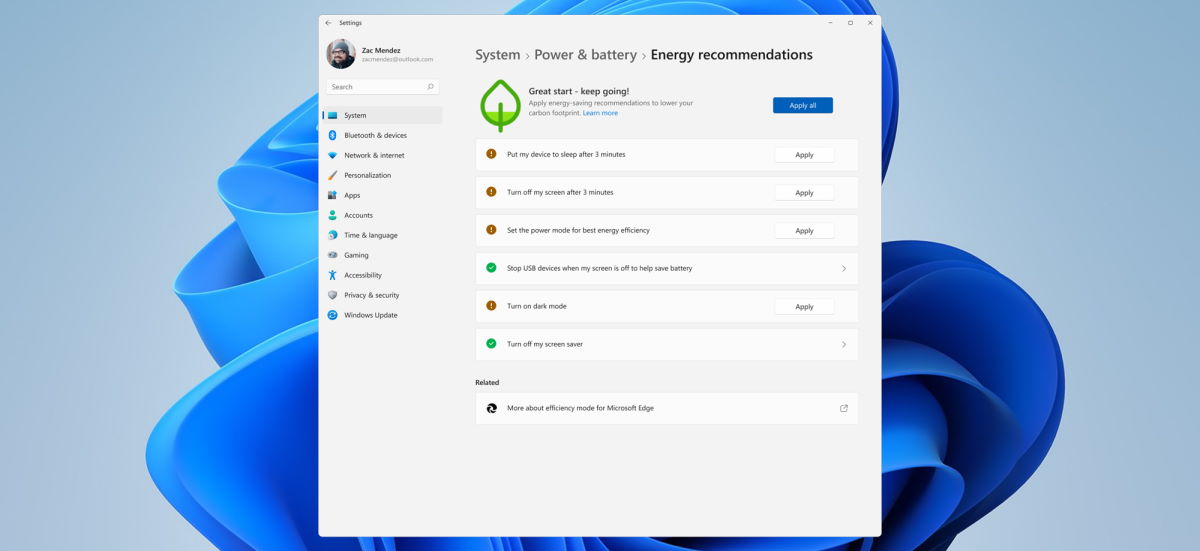Click the Network & internet wifi icon
The image size is (1200, 551).
[333, 155]
